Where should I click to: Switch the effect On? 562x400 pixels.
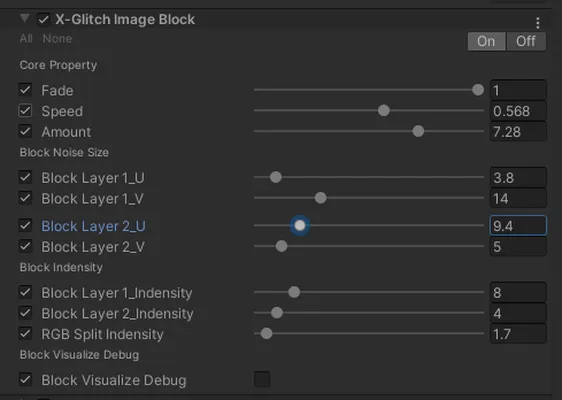[486, 41]
